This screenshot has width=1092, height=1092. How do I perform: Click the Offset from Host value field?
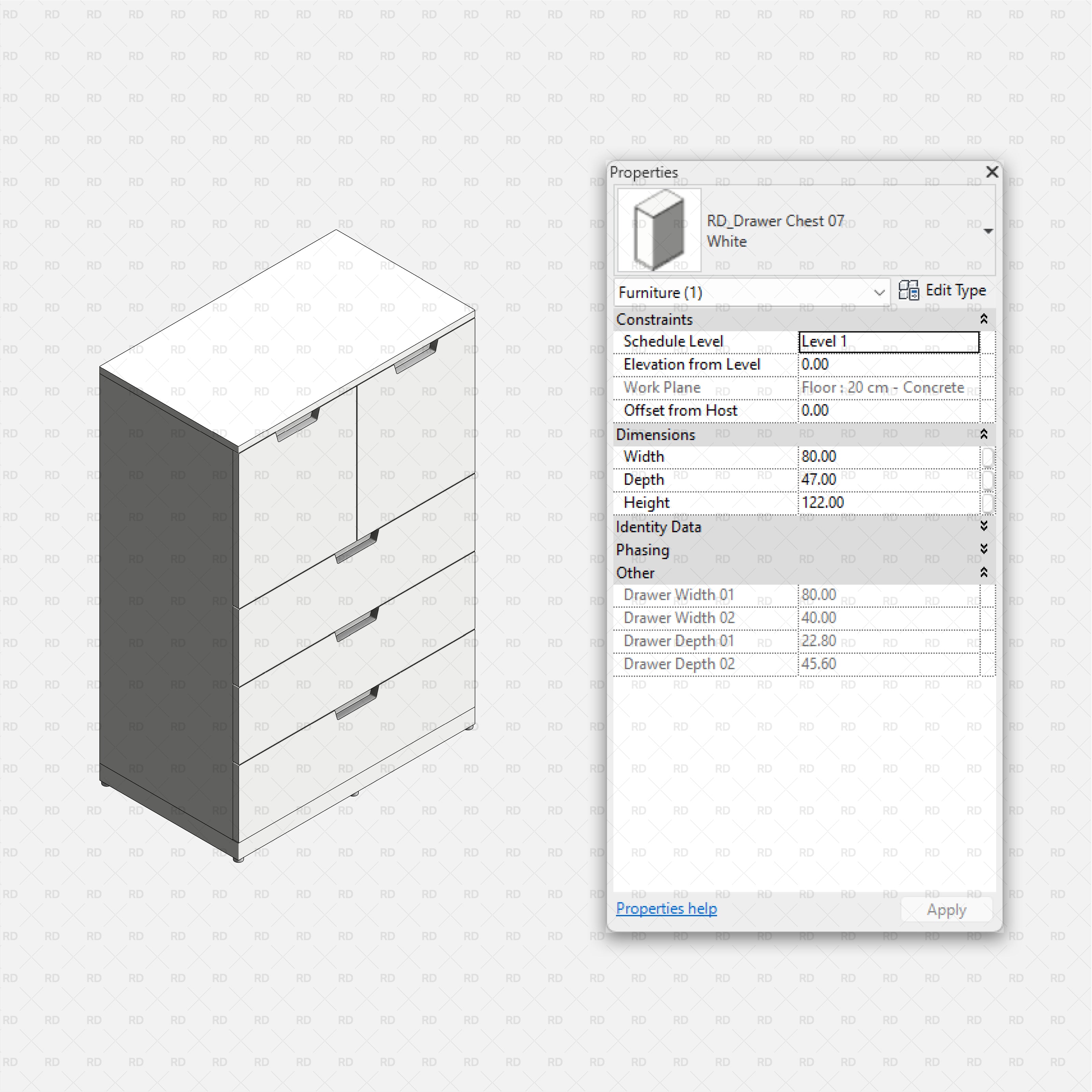(887, 410)
